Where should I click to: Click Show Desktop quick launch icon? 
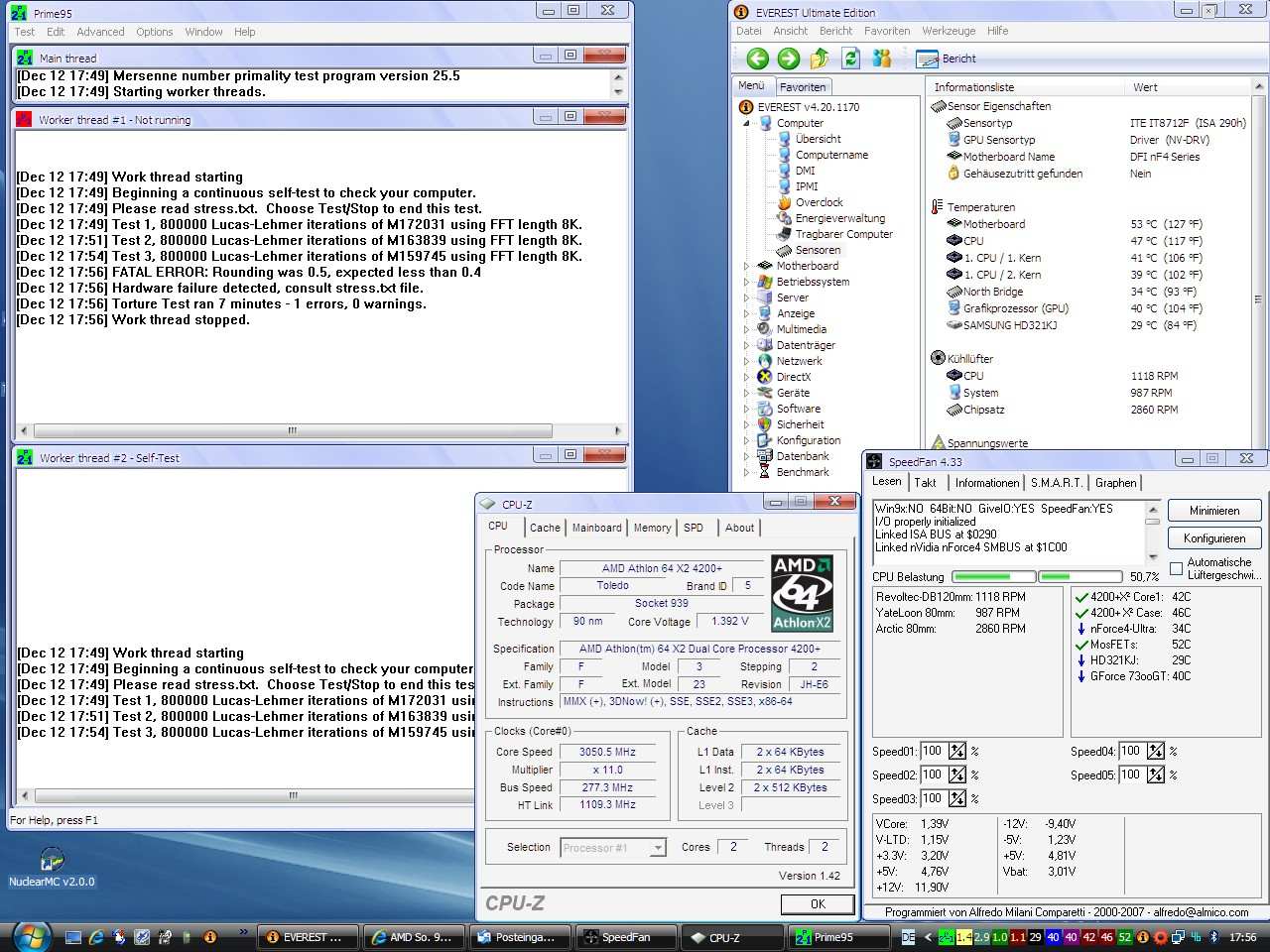[x=73, y=936]
